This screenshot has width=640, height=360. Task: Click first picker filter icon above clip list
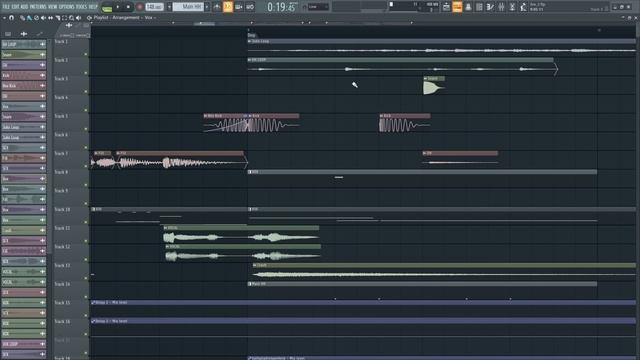point(8,34)
